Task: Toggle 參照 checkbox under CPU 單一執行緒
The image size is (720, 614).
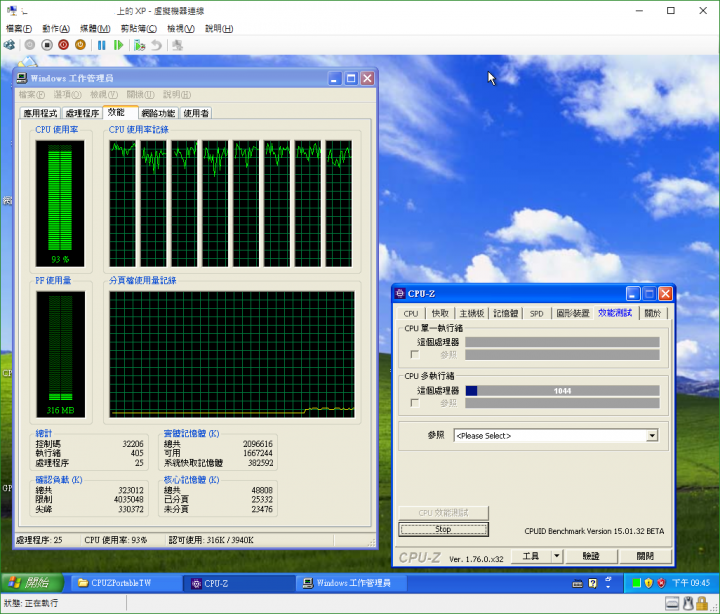Action: 415,355
